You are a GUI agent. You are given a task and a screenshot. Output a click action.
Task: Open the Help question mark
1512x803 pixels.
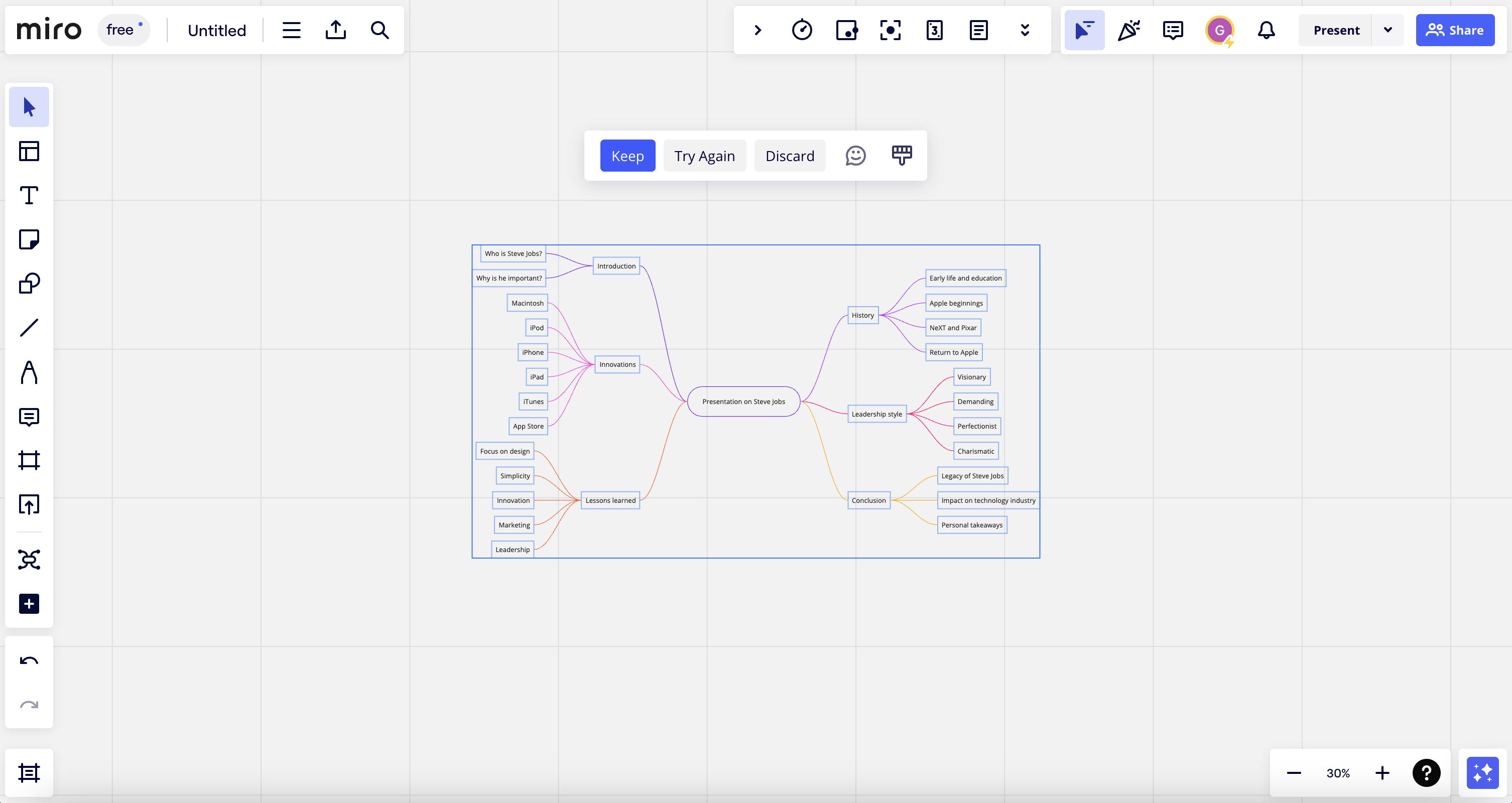tap(1426, 772)
